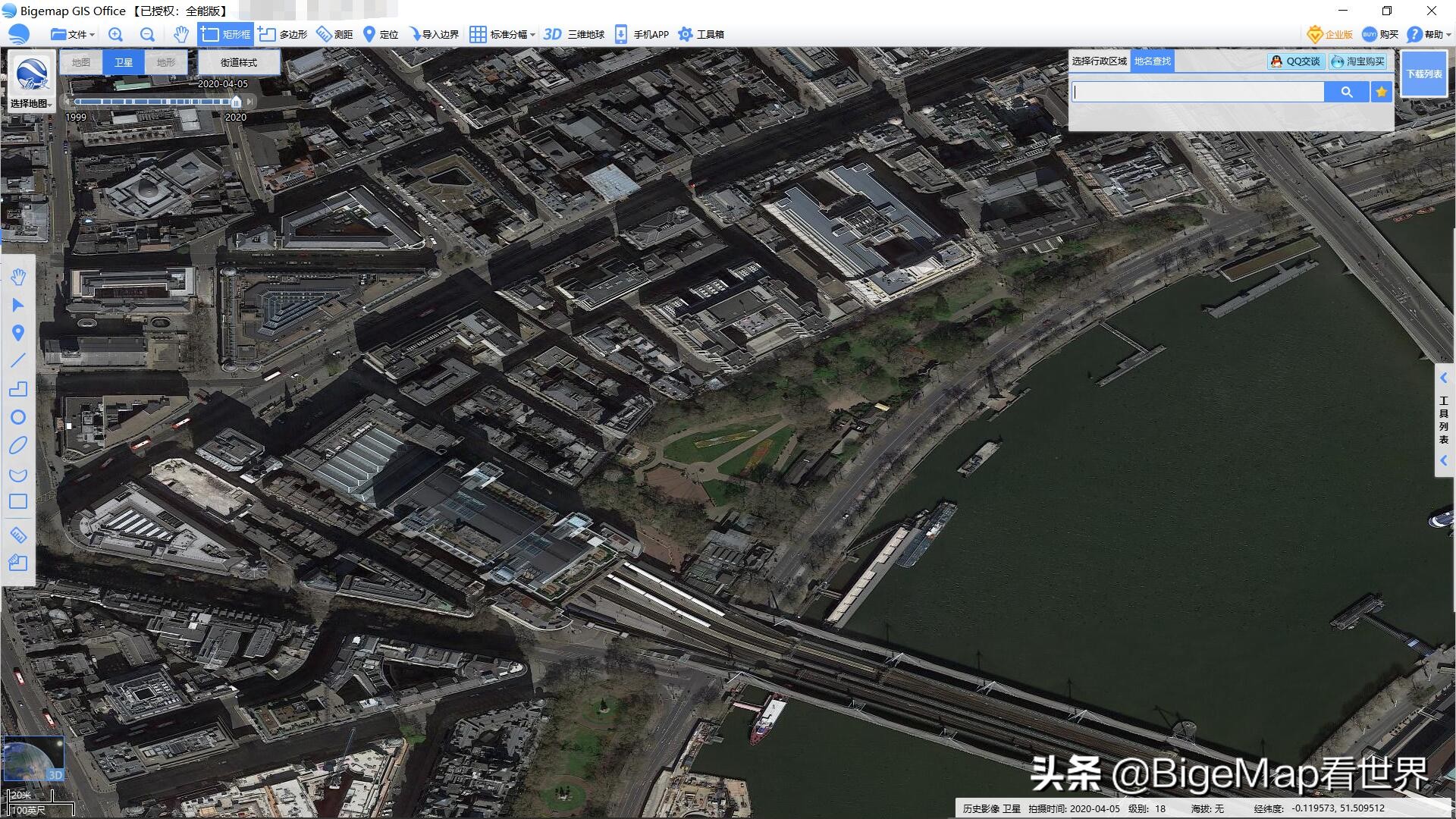Select the sector arc tool in sidebar
The width and height of the screenshot is (1456, 819).
18,475
